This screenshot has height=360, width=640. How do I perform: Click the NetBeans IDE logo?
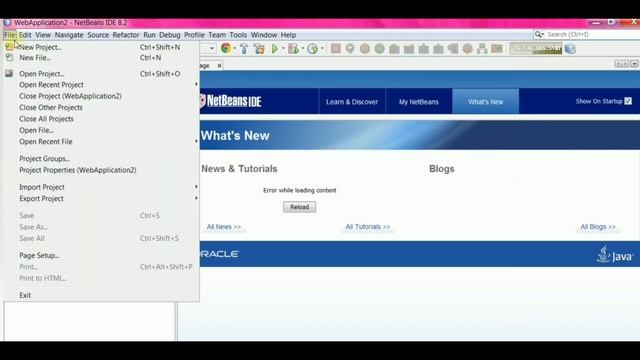tap(231, 101)
